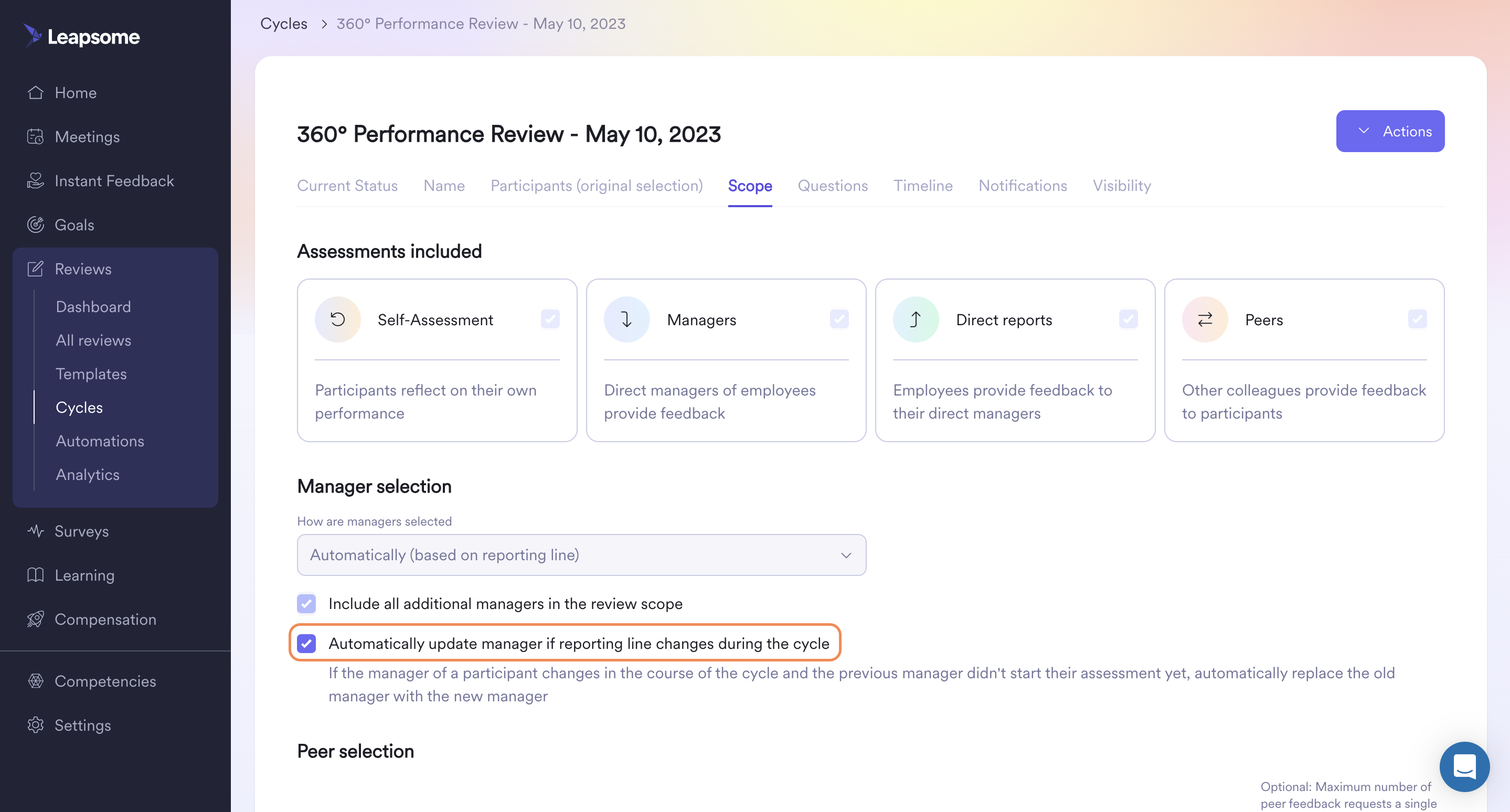Viewport: 1510px width, 812px height.
Task: Open the Actions dropdown button
Action: click(x=1390, y=131)
